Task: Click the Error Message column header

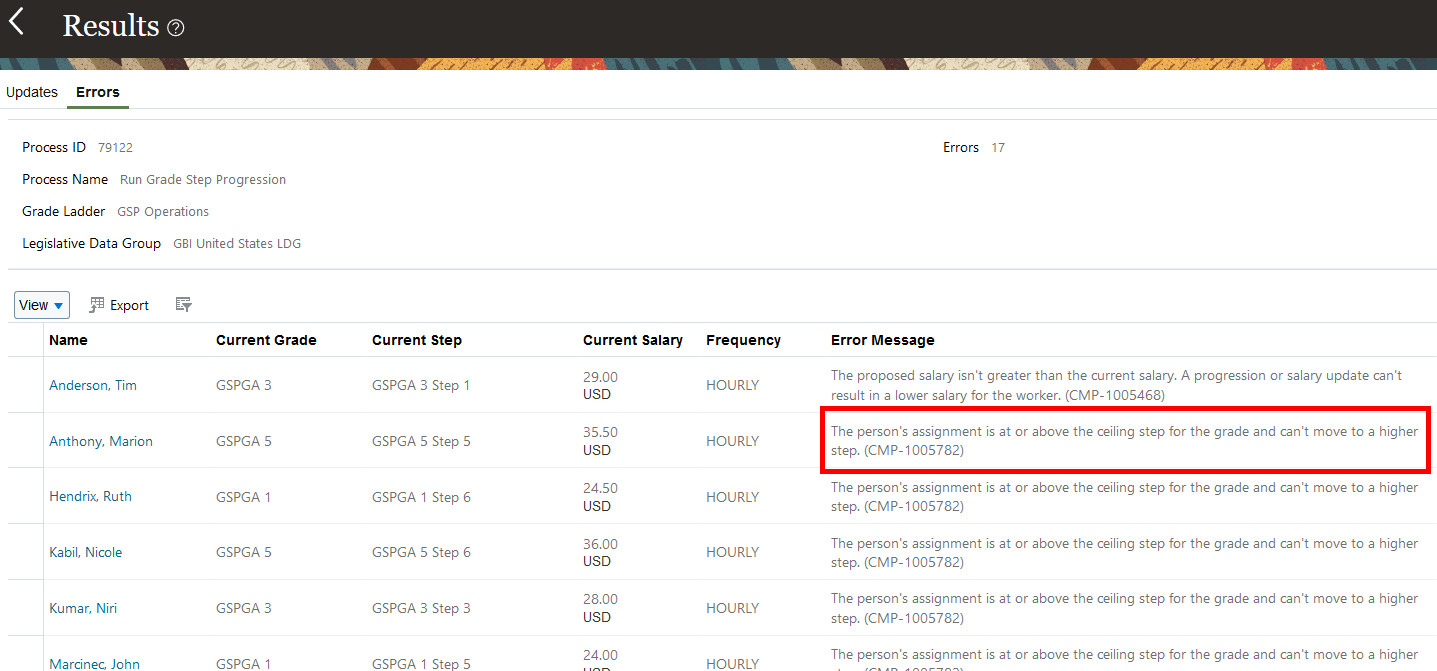Action: (883, 340)
